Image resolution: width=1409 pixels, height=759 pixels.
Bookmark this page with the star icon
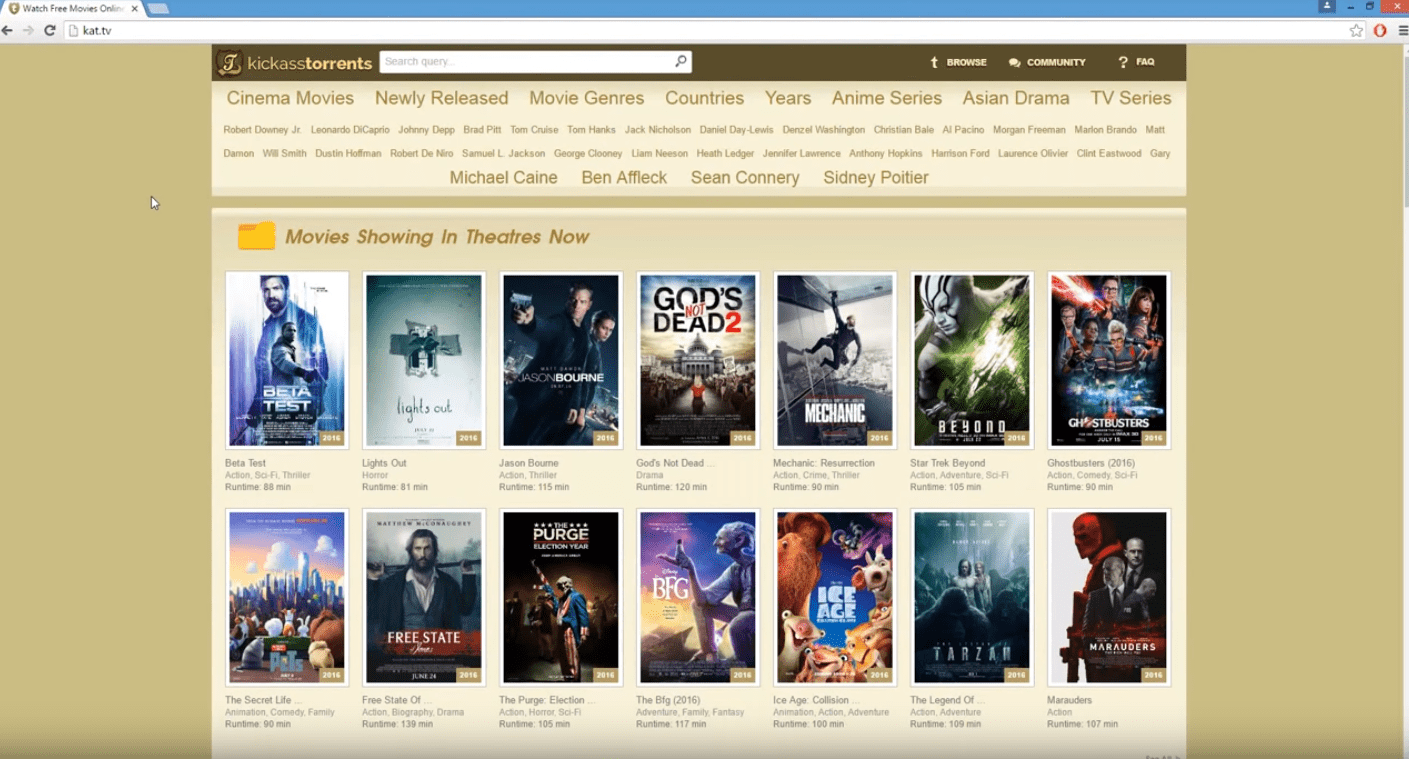pos(1356,31)
